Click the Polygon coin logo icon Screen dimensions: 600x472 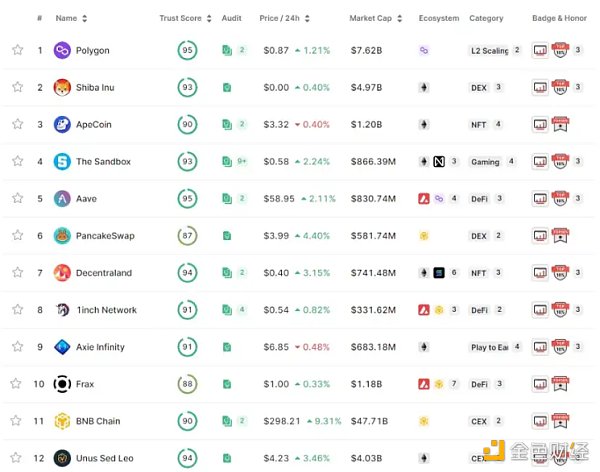62,50
